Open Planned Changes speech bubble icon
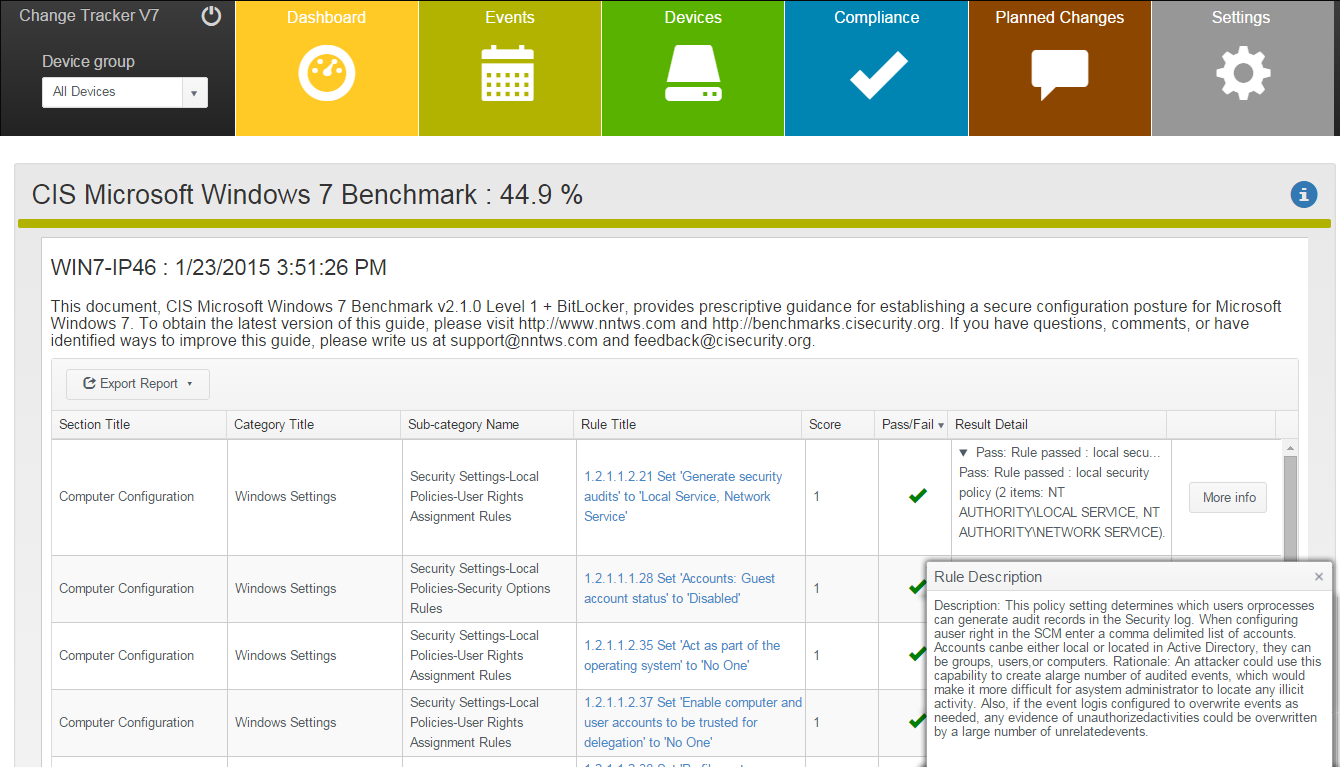This screenshot has height=767, width=1340. [1060, 74]
